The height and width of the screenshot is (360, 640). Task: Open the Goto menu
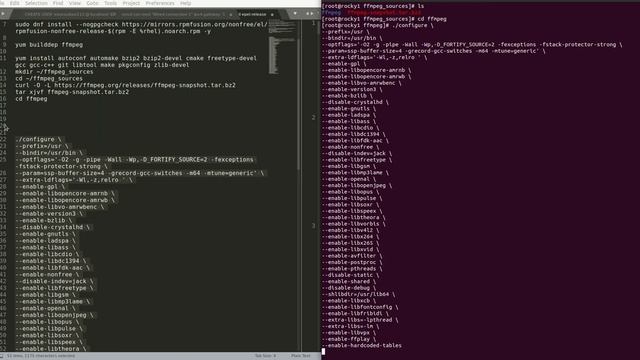coord(92,3)
